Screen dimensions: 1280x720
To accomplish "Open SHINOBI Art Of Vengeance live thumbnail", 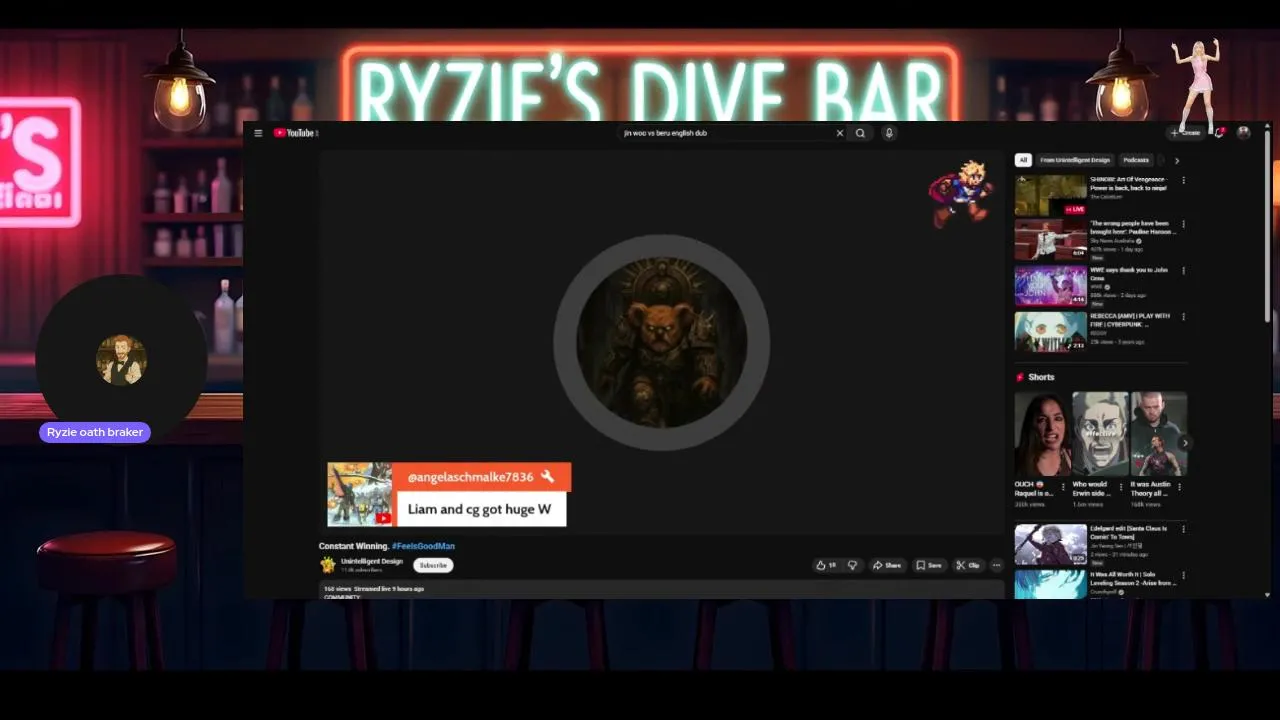I will click(1050, 195).
